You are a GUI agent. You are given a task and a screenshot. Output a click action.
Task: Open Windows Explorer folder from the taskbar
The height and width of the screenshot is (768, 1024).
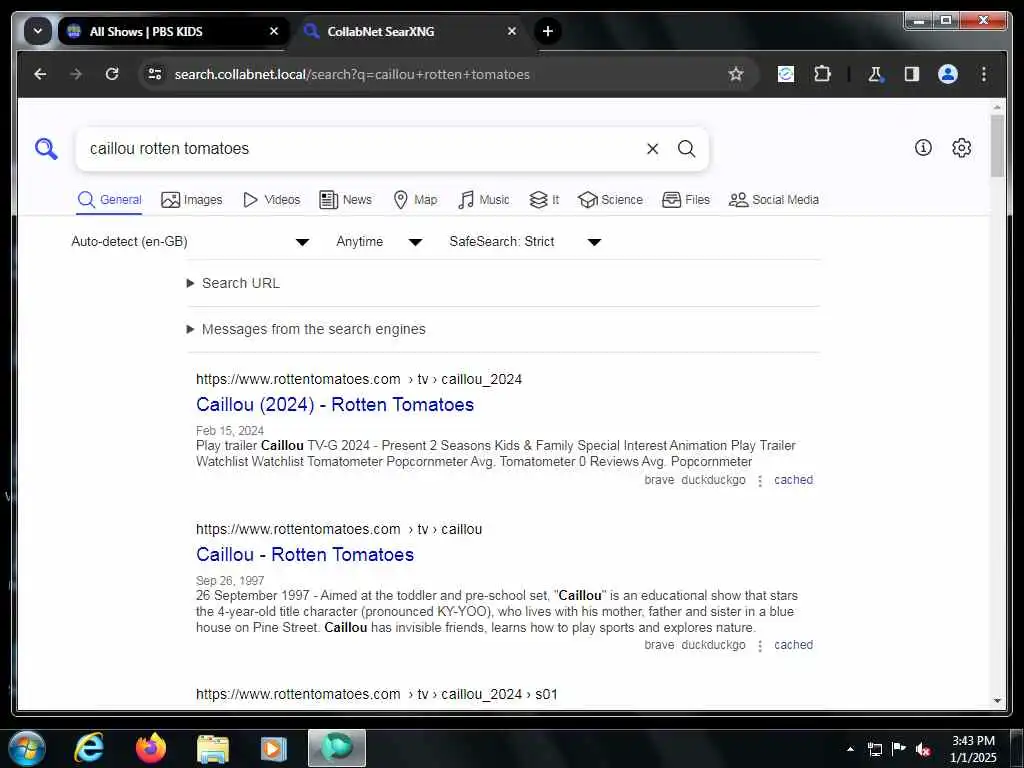[x=213, y=748]
